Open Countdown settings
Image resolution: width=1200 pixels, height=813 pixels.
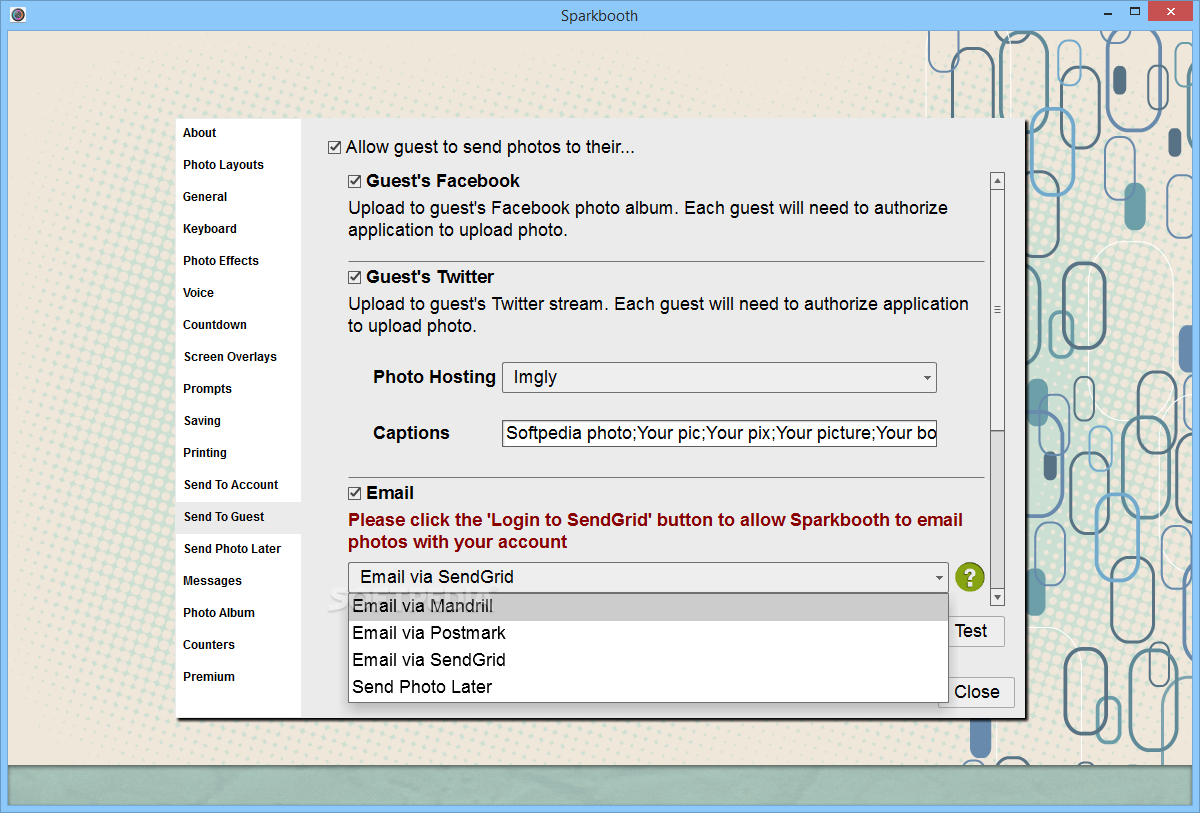[x=238, y=325]
